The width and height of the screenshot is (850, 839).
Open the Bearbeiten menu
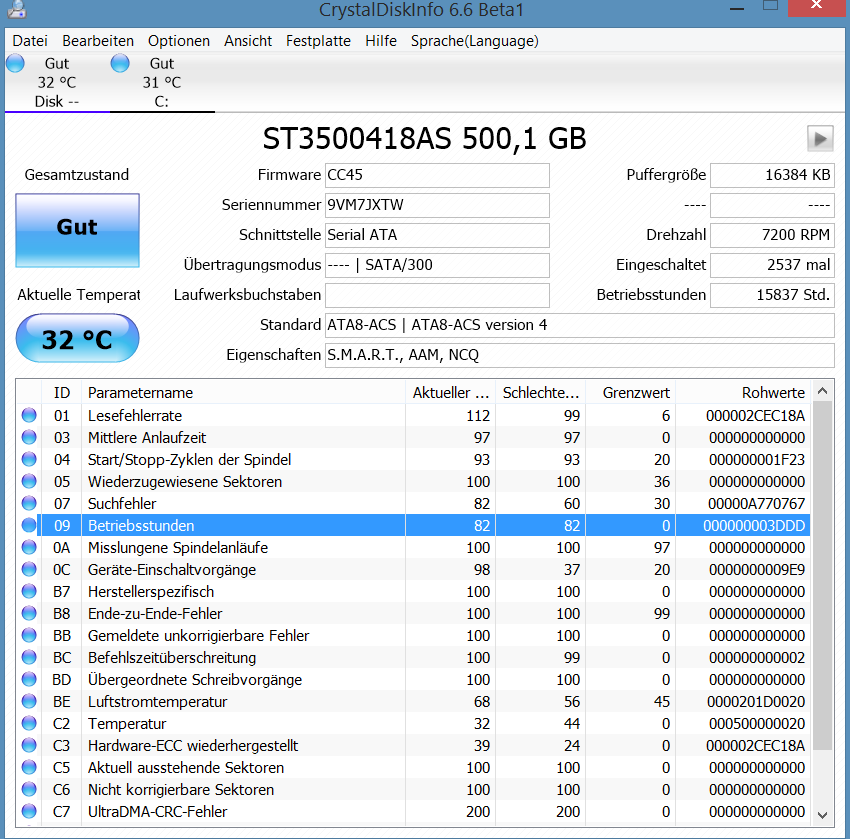click(98, 41)
